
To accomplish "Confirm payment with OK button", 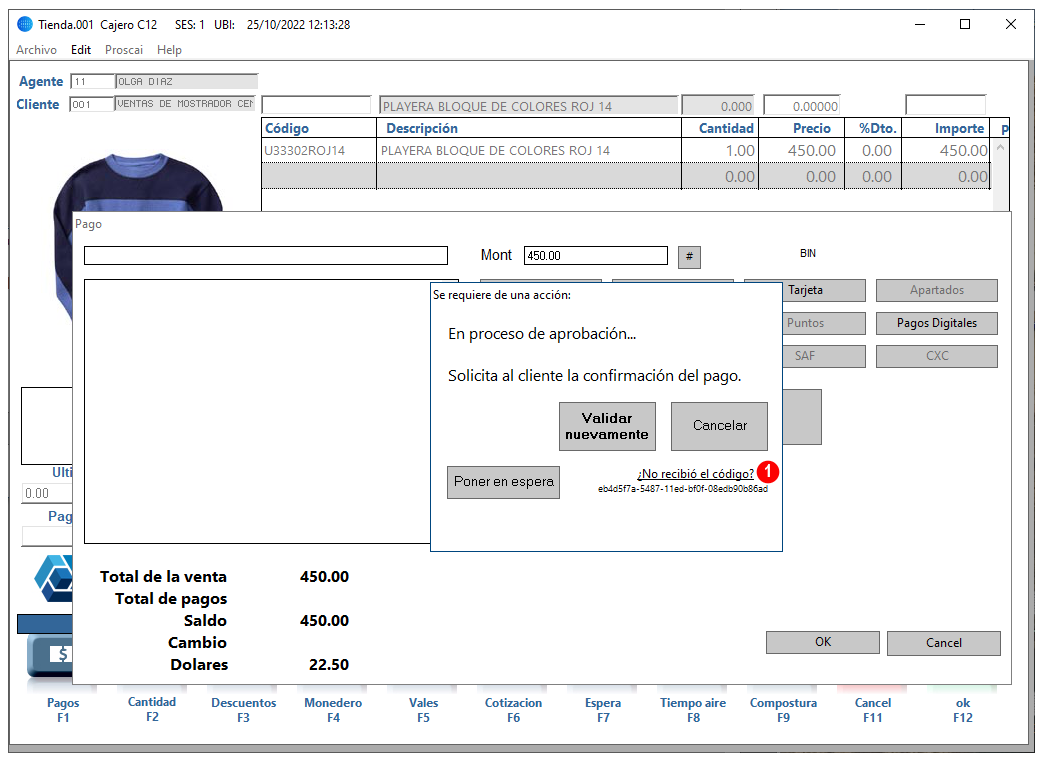I will [x=823, y=643].
